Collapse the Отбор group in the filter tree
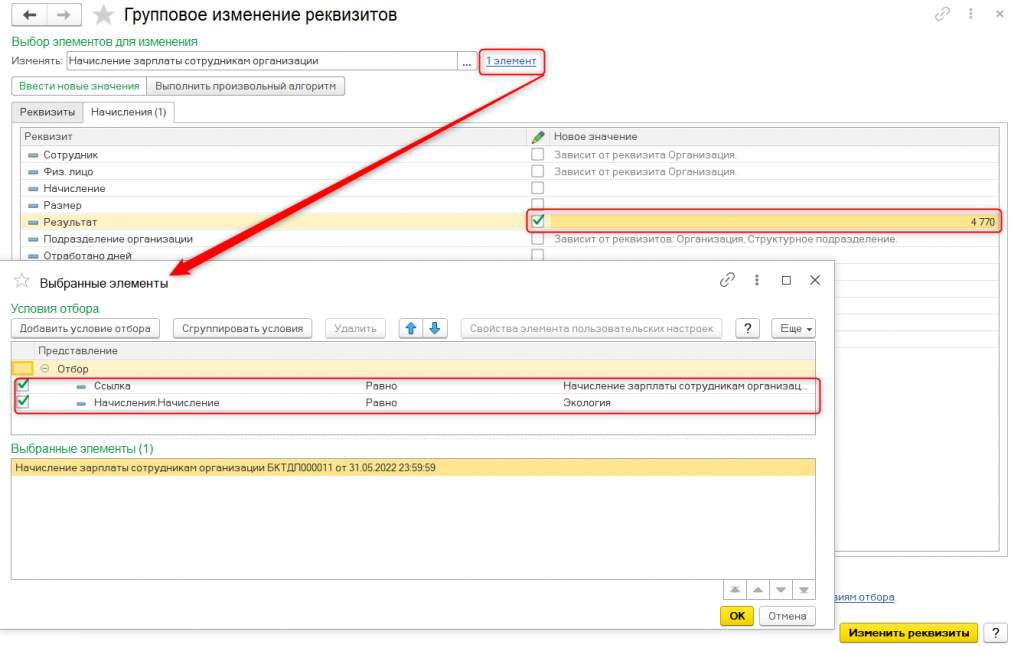Screen dimensions: 1024x651 pos(46,368)
